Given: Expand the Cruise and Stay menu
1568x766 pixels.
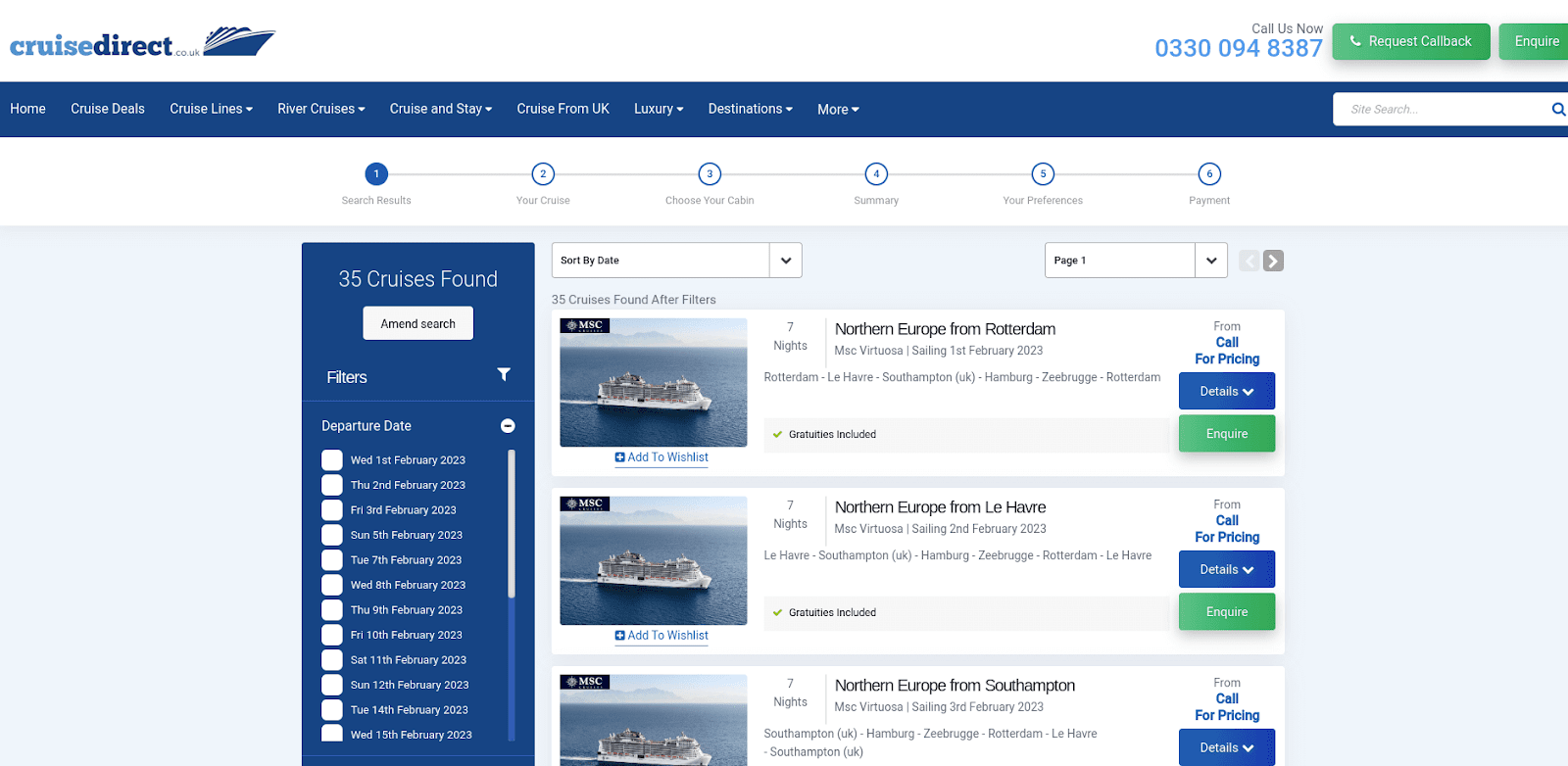Looking at the screenshot, I should tap(441, 109).
